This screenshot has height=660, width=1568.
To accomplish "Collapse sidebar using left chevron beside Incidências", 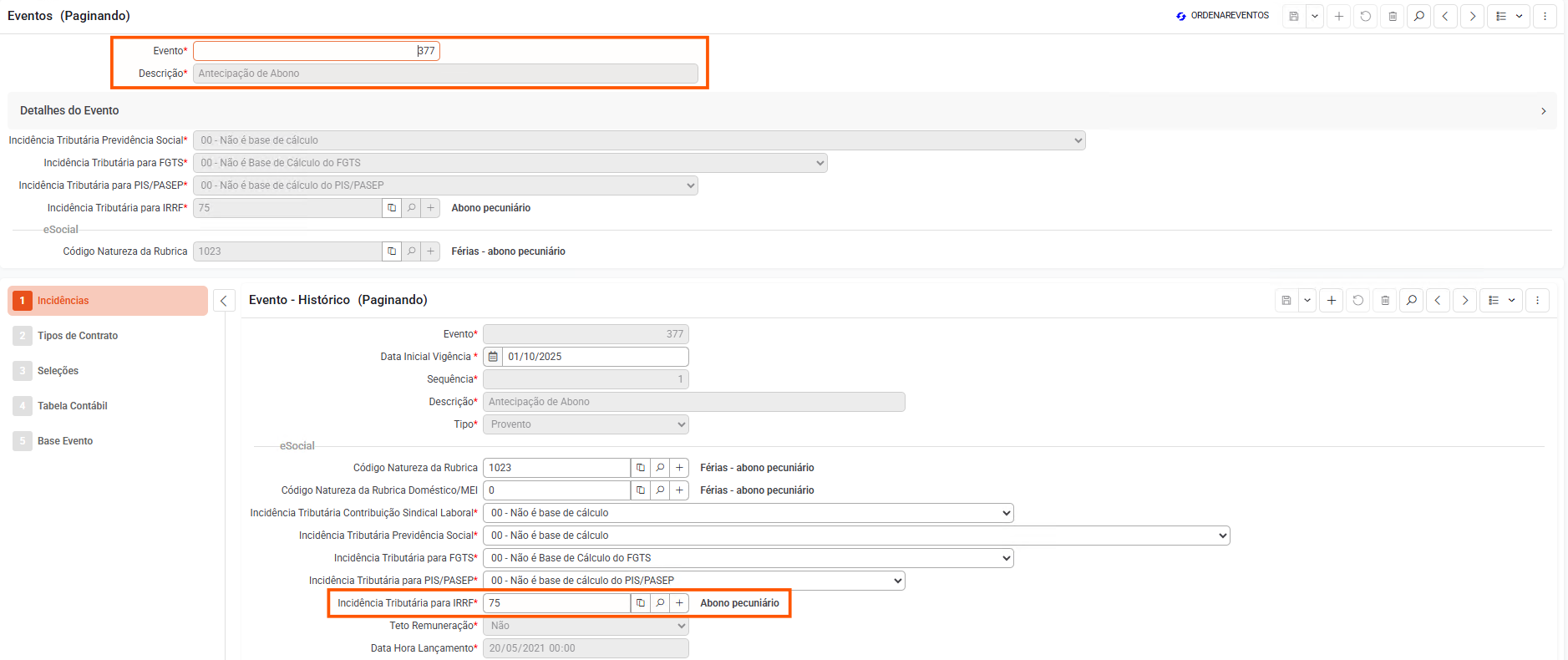I will tap(224, 301).
